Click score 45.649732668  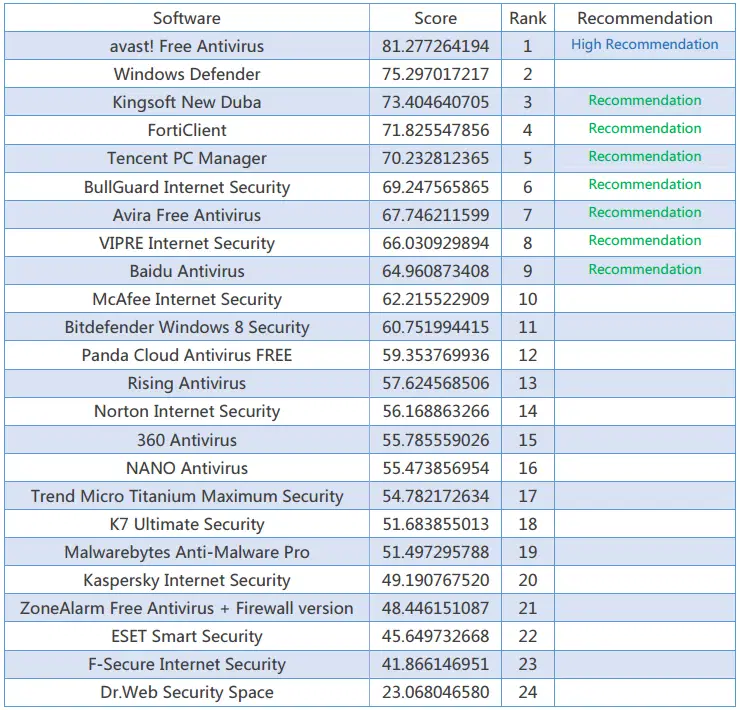pyautogui.click(x=435, y=637)
